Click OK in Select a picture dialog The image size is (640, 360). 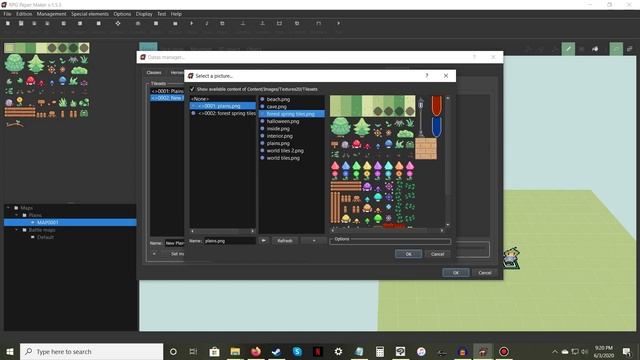click(x=408, y=254)
